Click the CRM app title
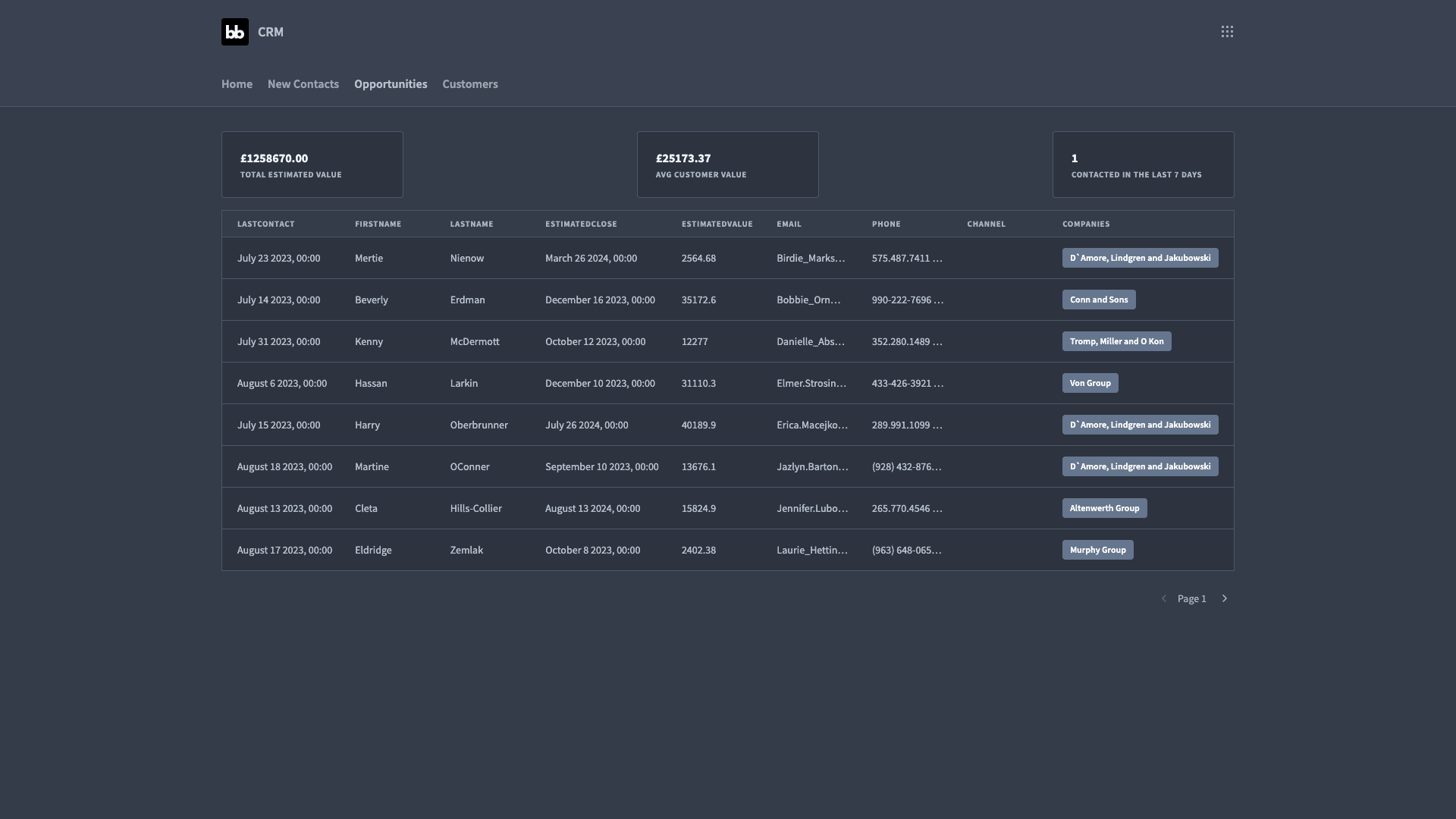Screen dimensions: 1456x819 (271, 32)
